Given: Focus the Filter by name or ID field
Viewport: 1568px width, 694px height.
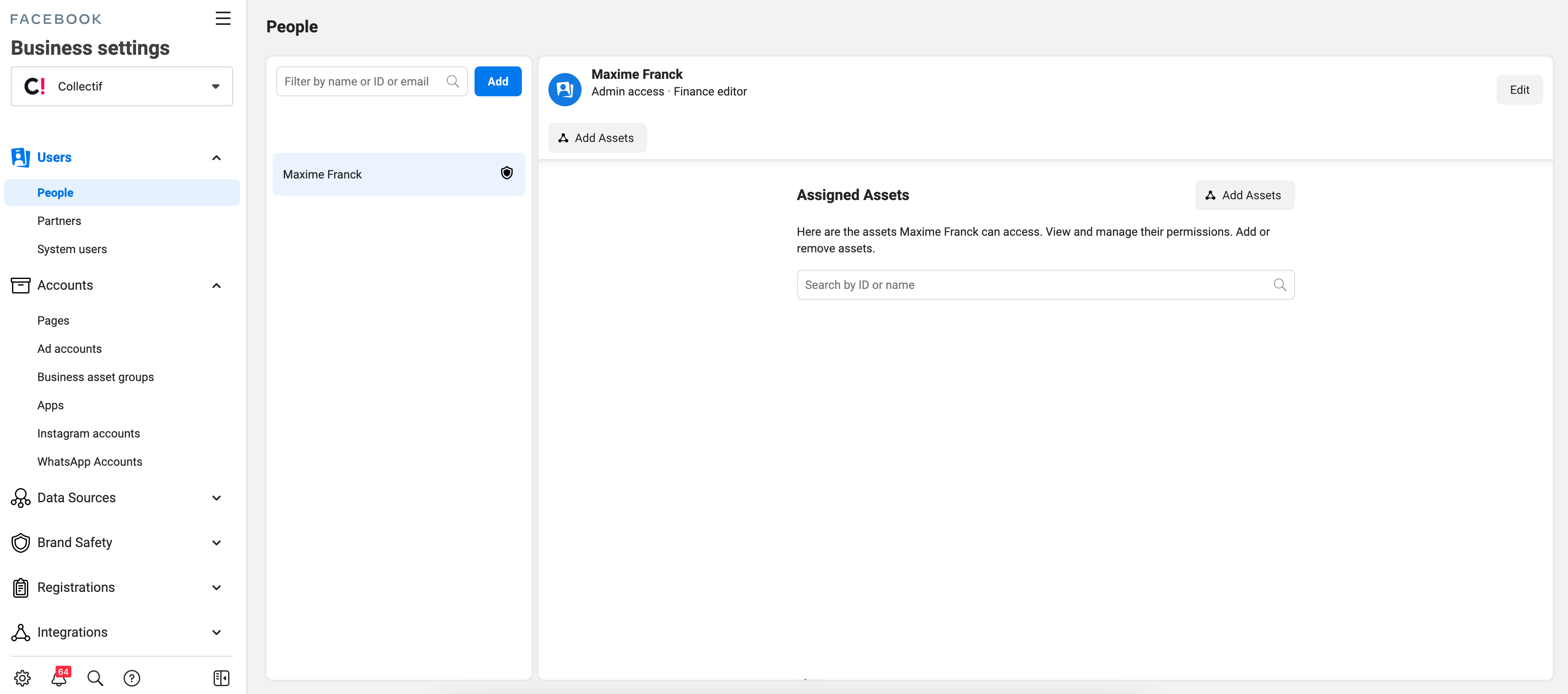Looking at the screenshot, I should (371, 81).
